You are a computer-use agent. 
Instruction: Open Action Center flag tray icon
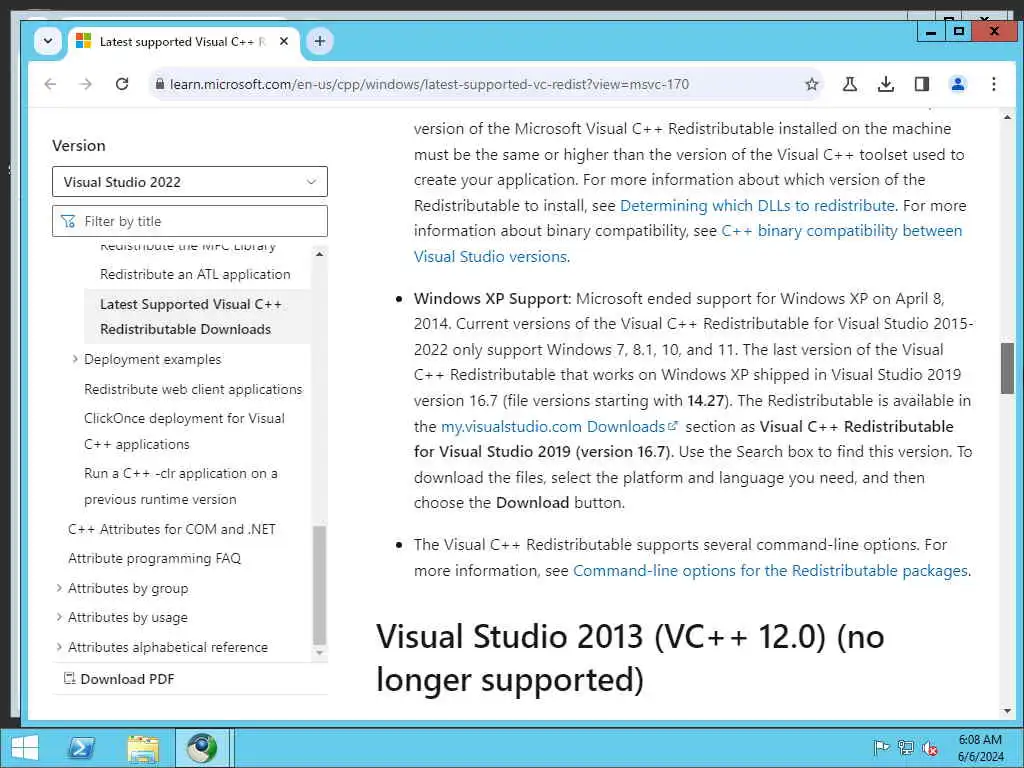coord(881,748)
